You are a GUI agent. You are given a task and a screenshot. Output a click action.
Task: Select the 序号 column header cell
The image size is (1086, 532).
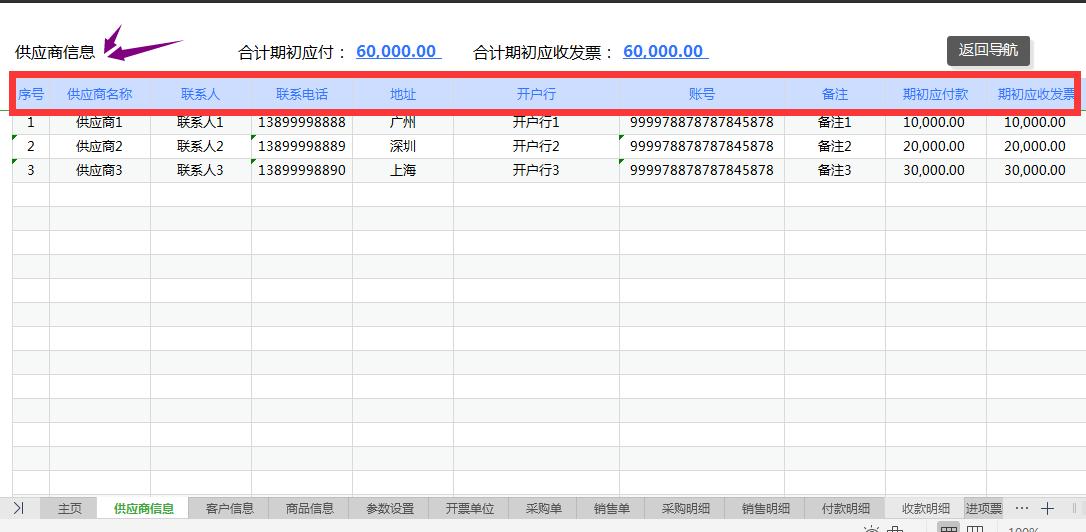tap(30, 94)
